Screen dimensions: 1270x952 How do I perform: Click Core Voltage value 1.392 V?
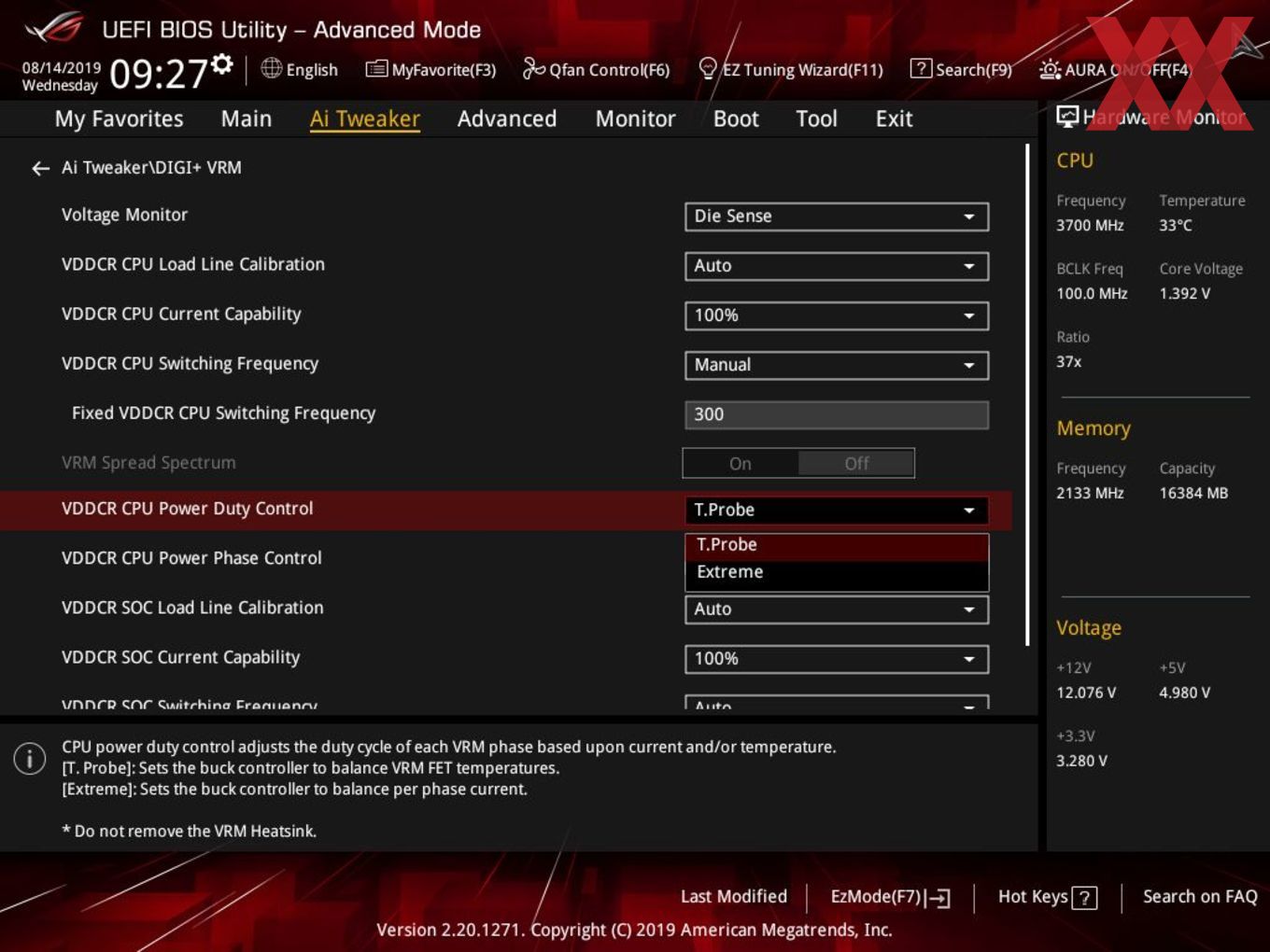point(1185,293)
